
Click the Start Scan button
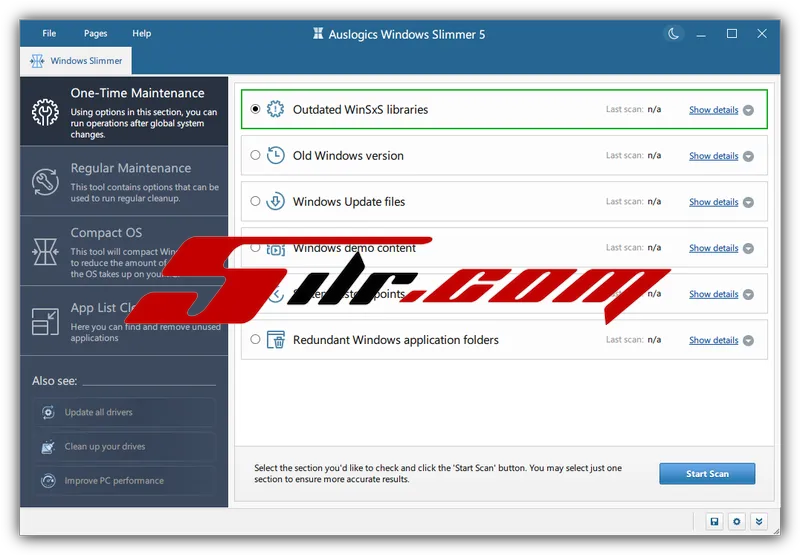click(707, 473)
